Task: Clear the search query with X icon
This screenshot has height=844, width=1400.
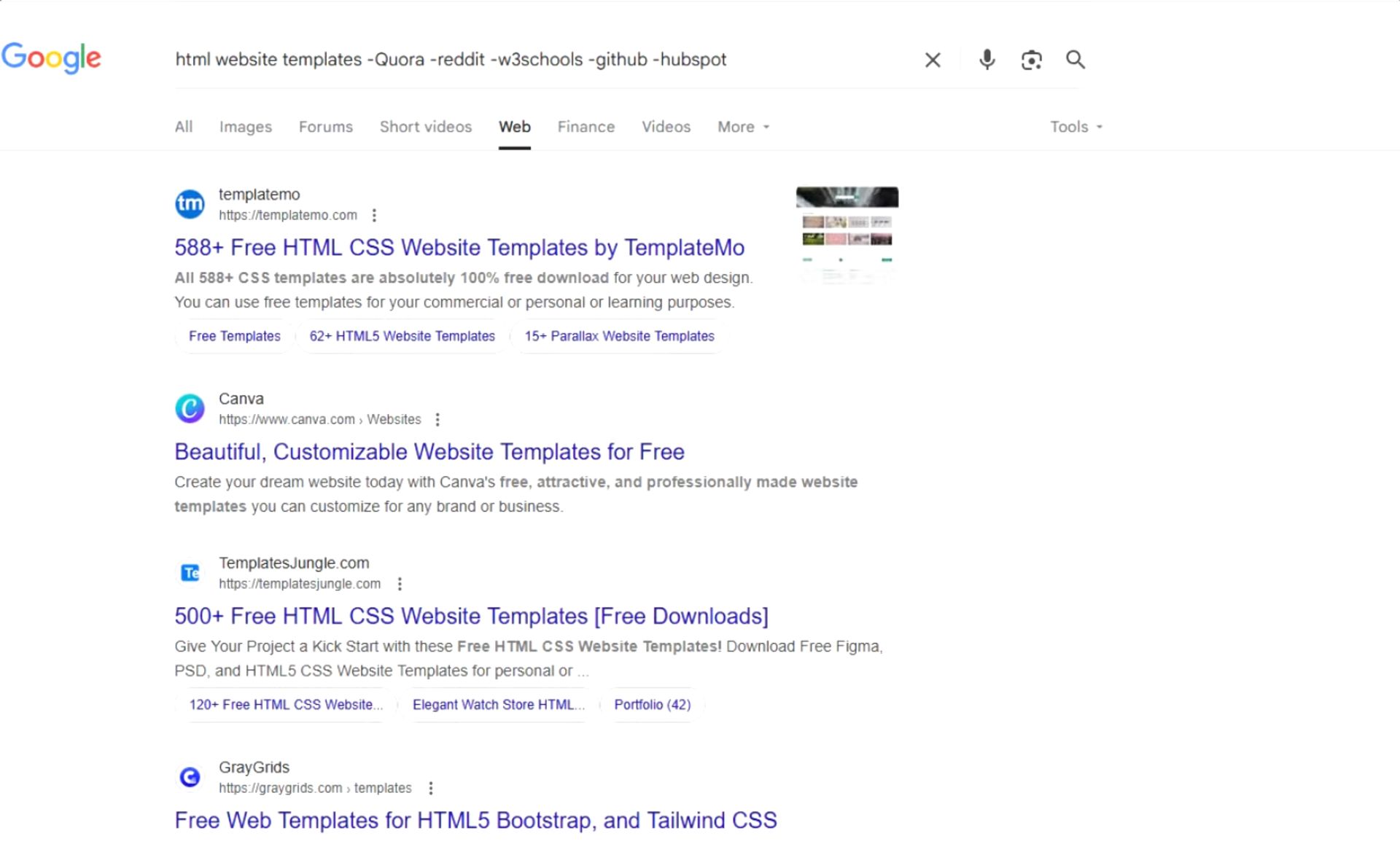Action: [x=933, y=60]
